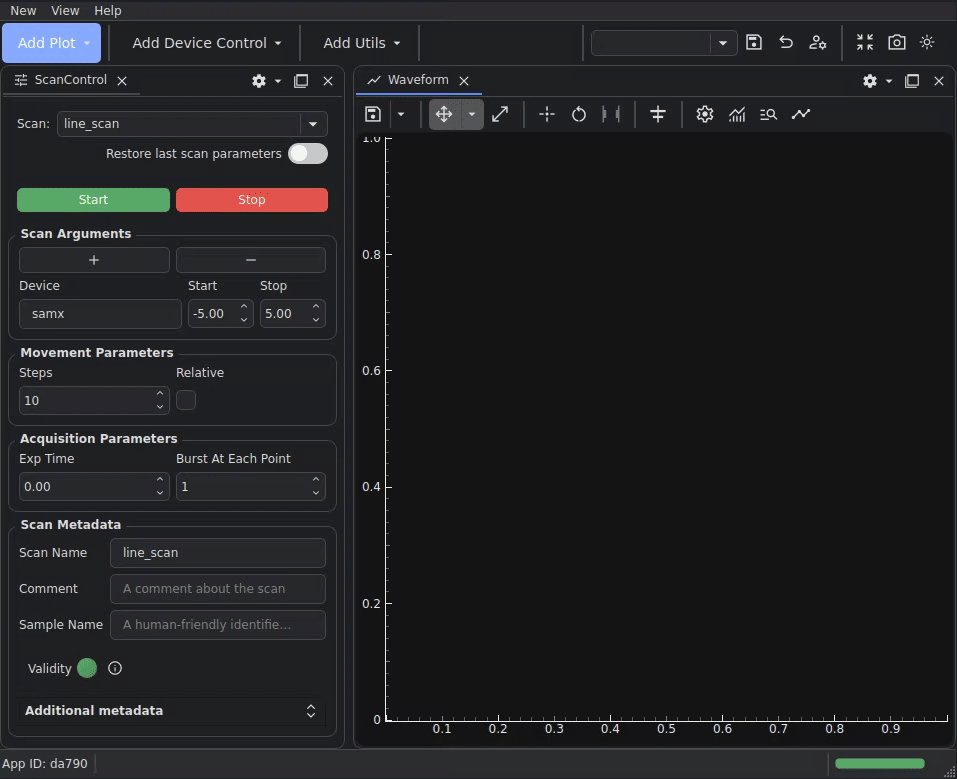Click the Sample Name input field
Screen dimensions: 957x779
pyautogui.click(x=218, y=625)
